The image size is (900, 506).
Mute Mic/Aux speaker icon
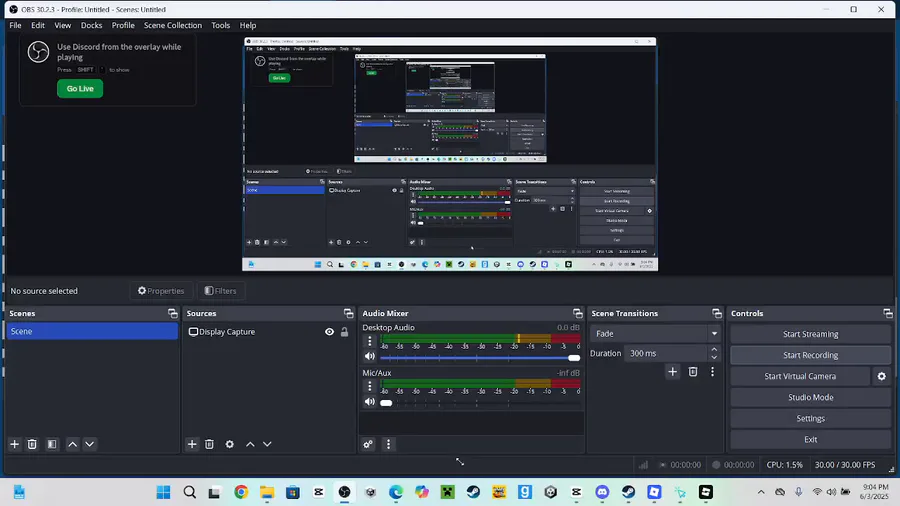point(370,402)
